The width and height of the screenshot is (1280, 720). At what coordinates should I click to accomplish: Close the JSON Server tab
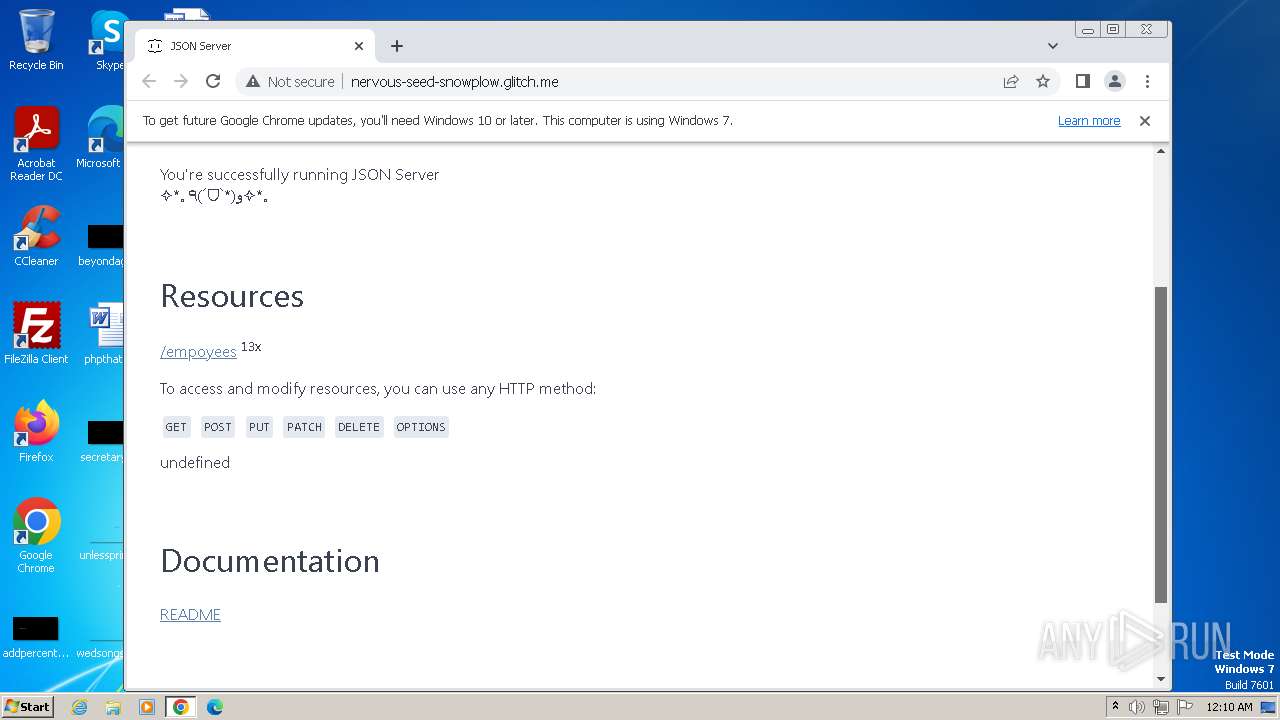click(x=359, y=46)
